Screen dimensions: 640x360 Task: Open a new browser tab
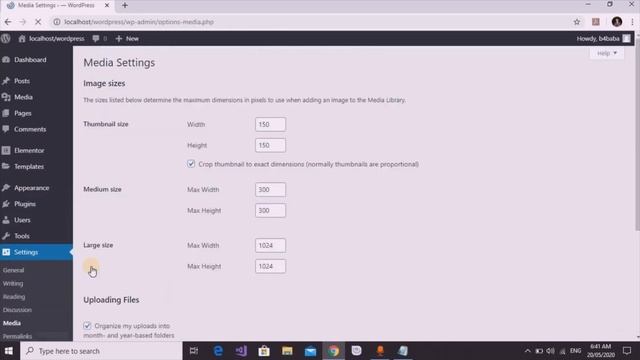[125, 5]
